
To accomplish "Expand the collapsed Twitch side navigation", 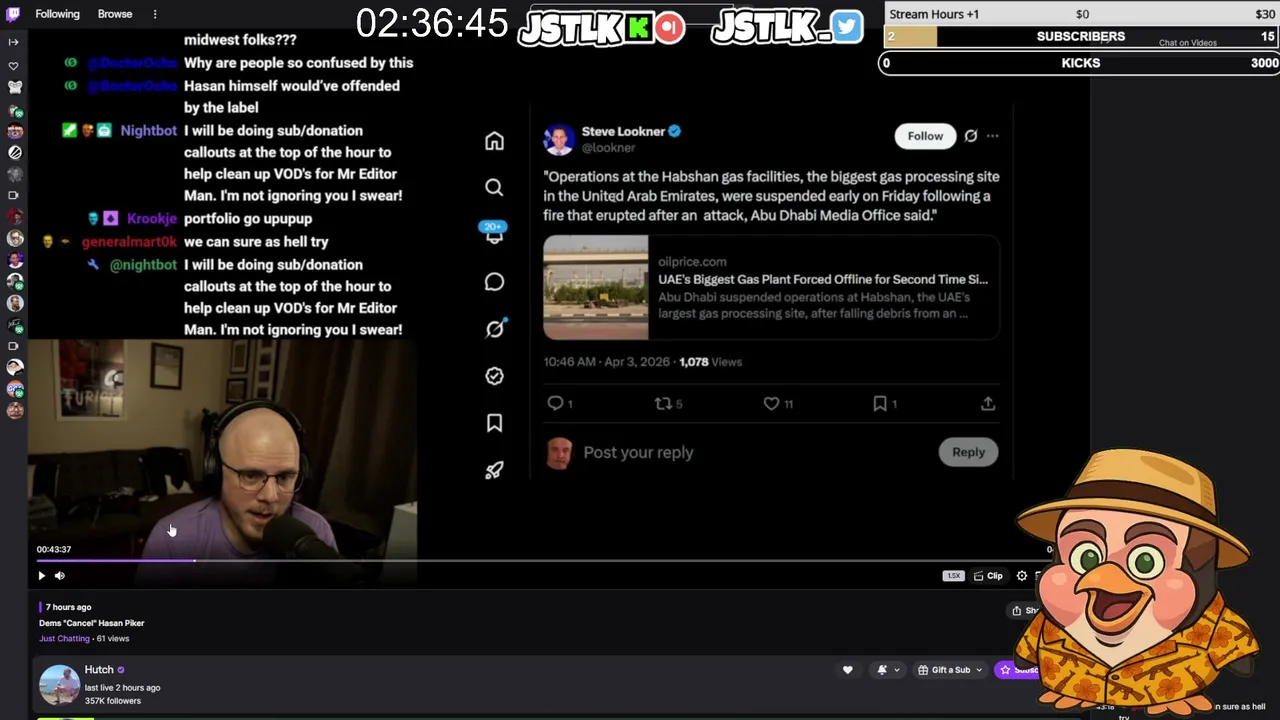I will pos(14,42).
